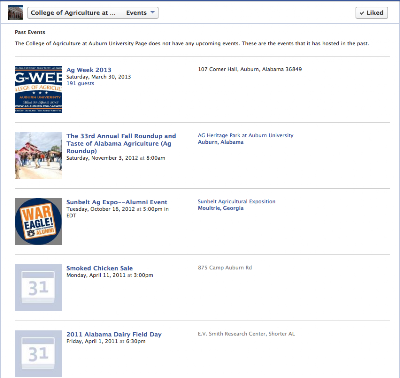The image size is (400, 378).
Task: Click the Fall Roundup photo thumbnail
Action: point(38,155)
